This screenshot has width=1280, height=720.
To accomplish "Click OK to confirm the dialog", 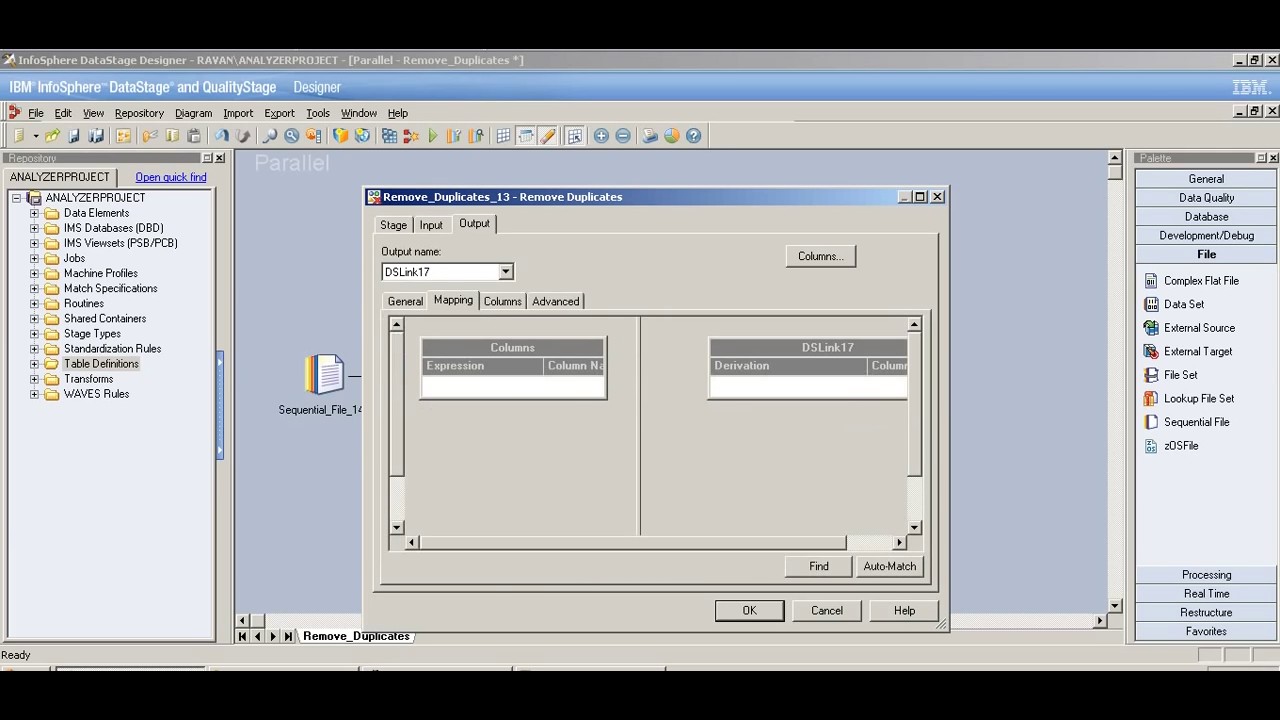I will (750, 610).
